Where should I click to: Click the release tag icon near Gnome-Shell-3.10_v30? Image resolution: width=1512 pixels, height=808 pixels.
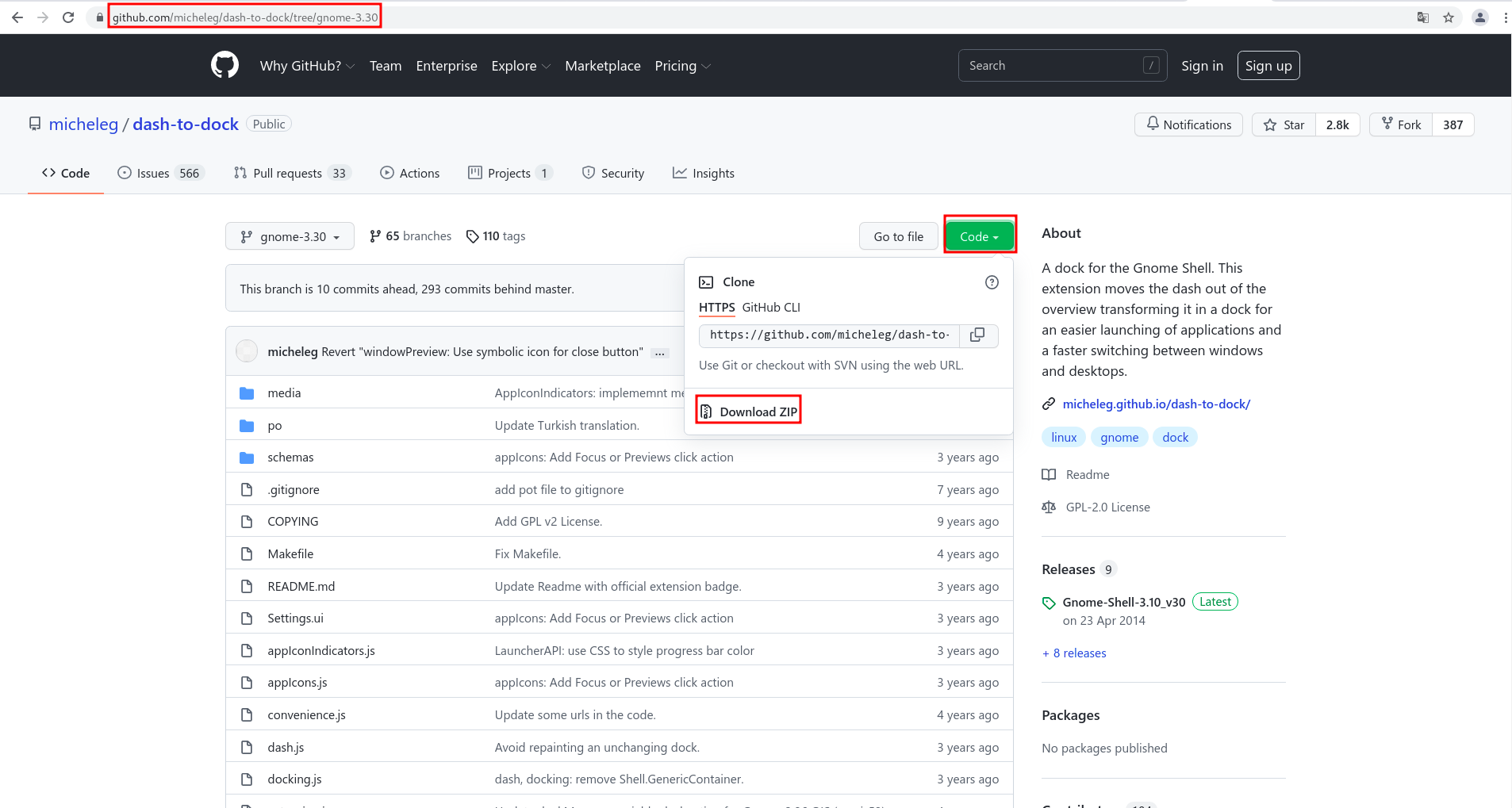(1049, 603)
